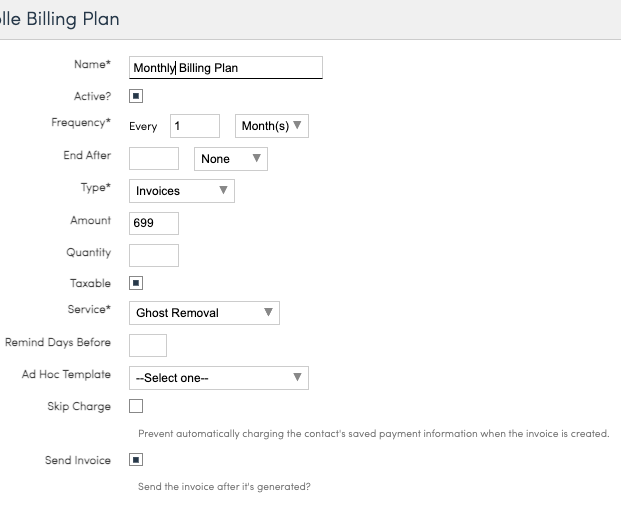Toggle the Taxable checkbox

[x=136, y=283]
